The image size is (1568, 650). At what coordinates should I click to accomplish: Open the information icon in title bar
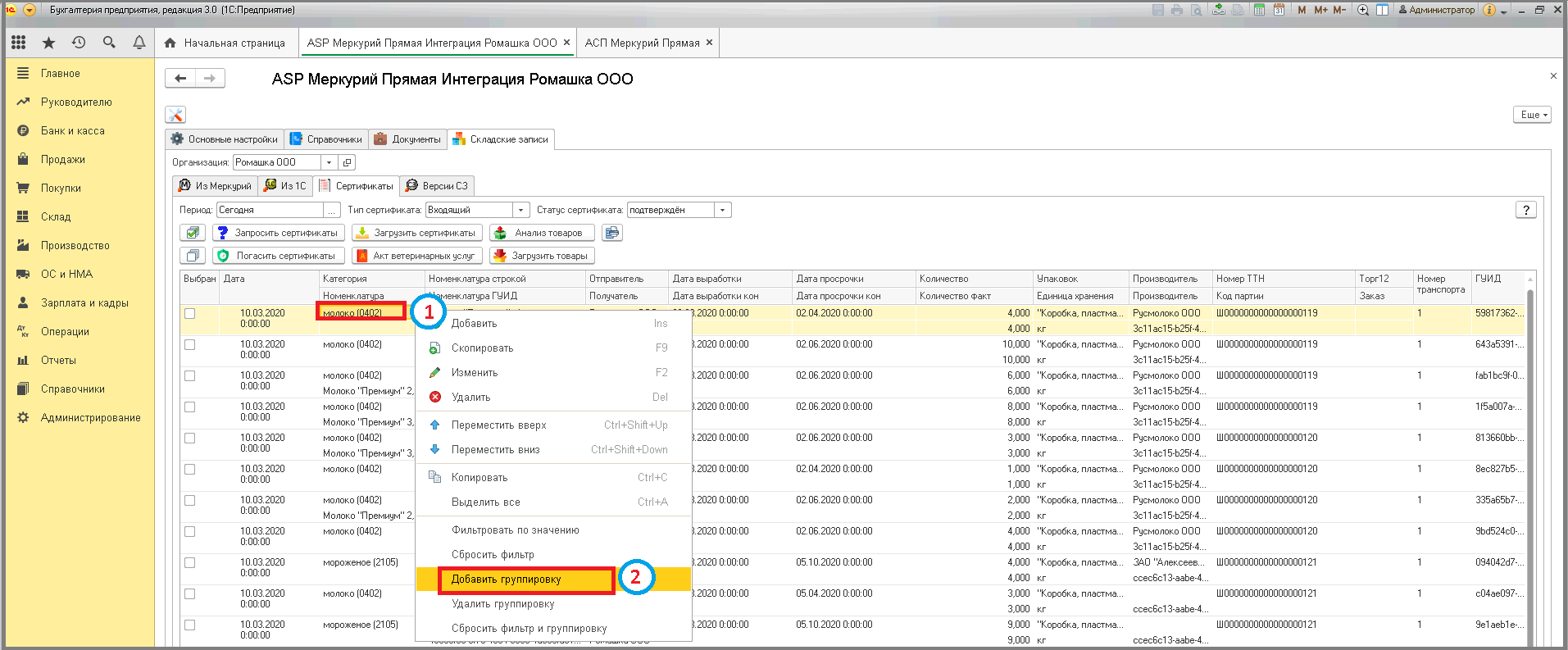point(1489,10)
